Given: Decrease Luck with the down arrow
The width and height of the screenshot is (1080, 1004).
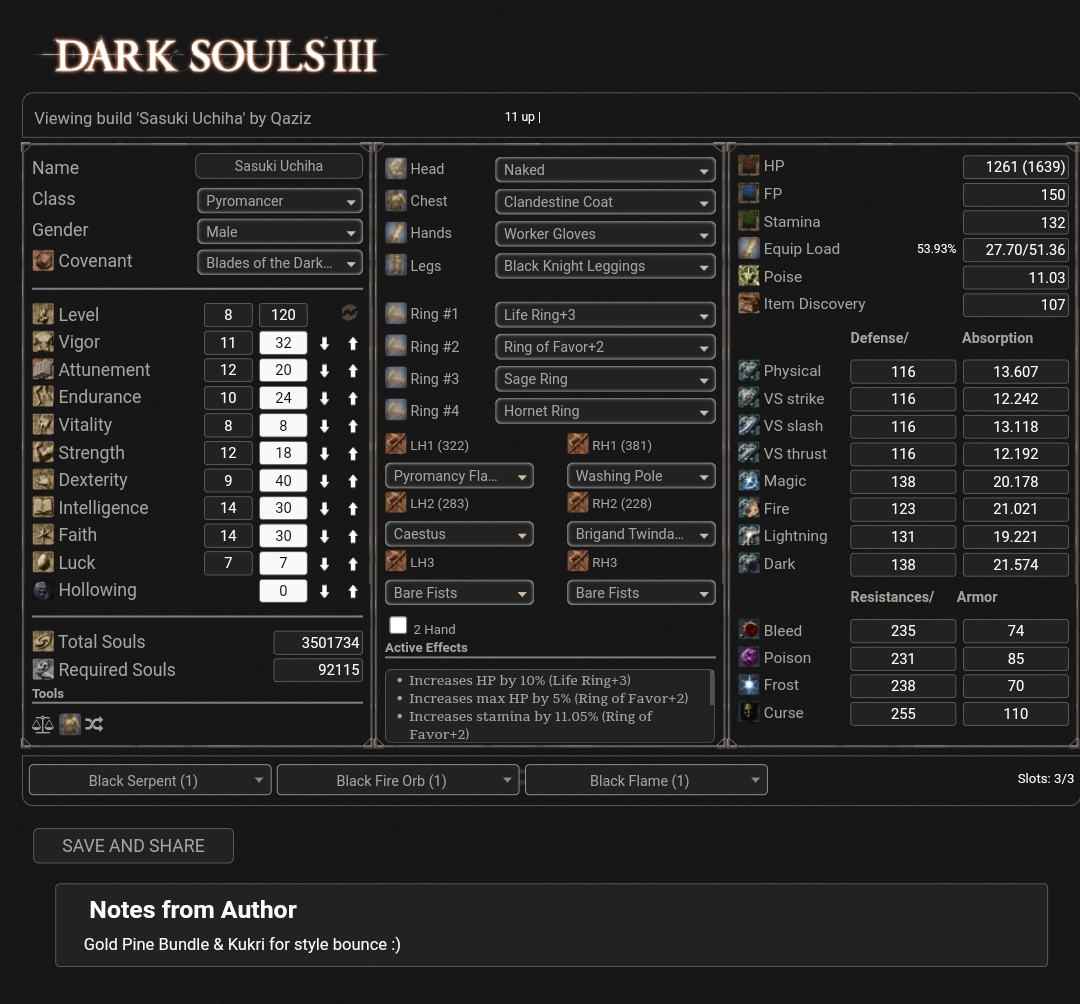Looking at the screenshot, I should point(324,563).
